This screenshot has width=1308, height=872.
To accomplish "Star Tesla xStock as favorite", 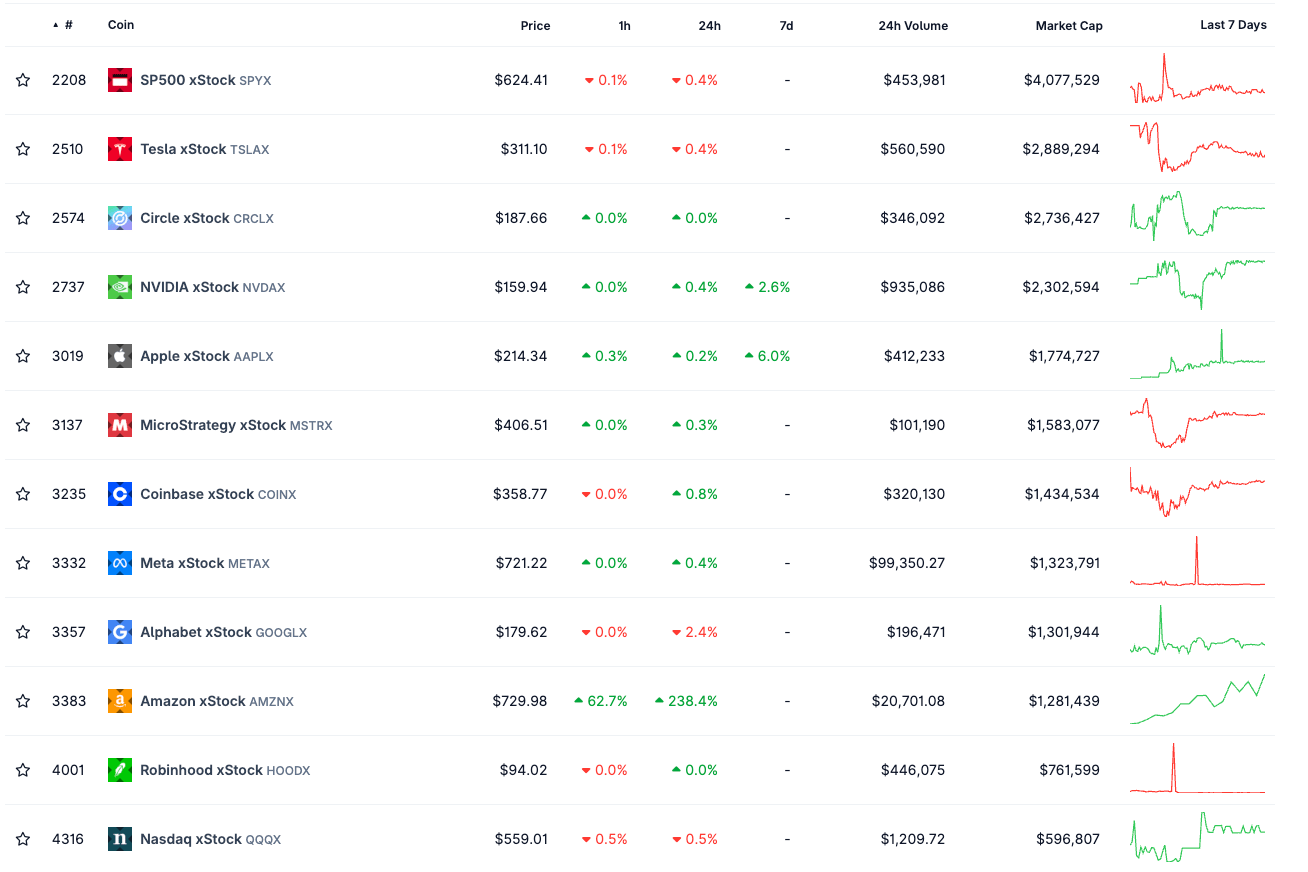I will pos(23,149).
